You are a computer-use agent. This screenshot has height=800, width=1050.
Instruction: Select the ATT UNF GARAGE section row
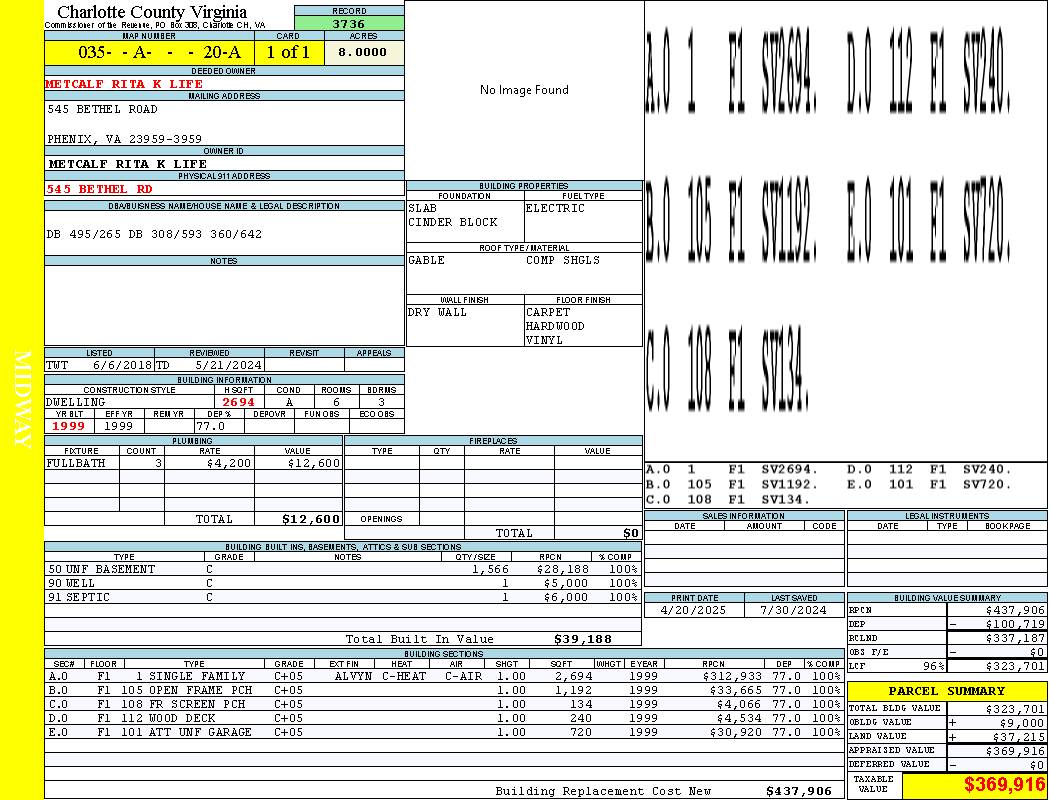point(444,732)
